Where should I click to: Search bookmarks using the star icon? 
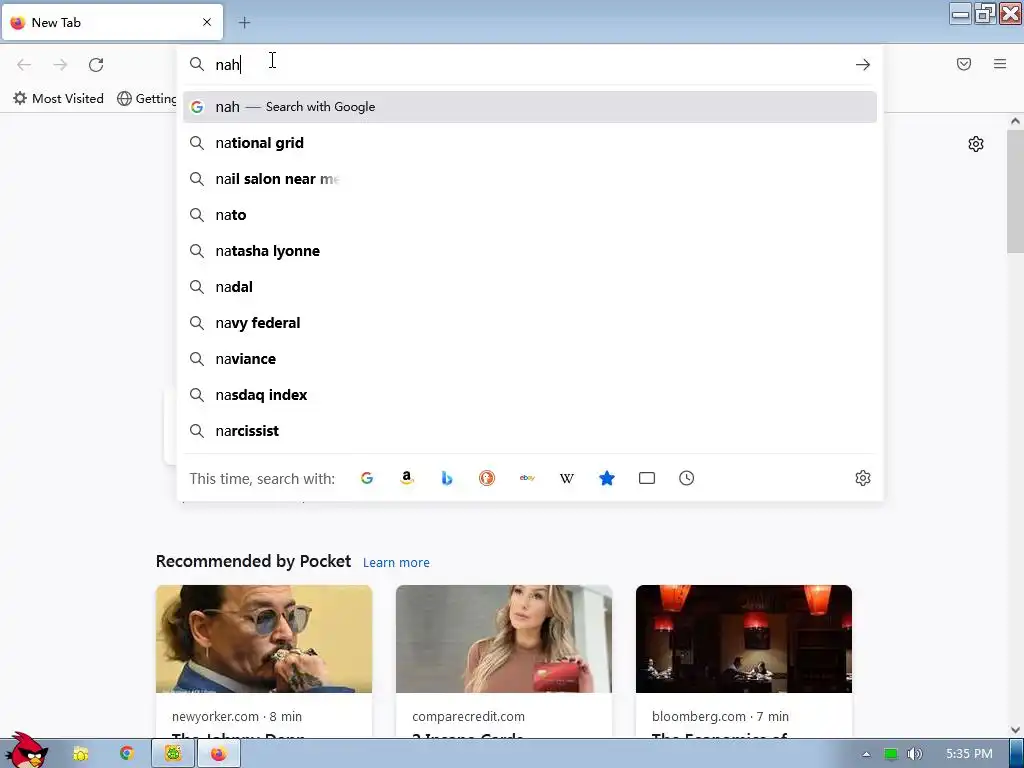tap(607, 478)
